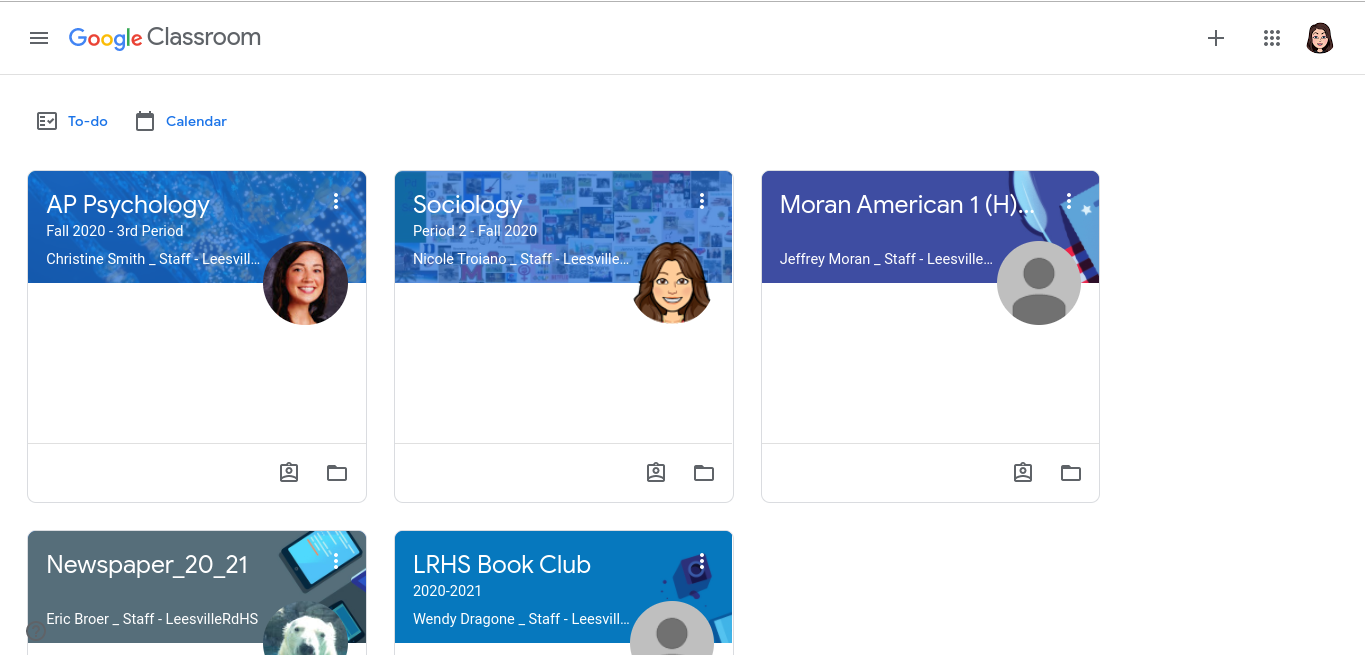Screen dimensions: 1365x655
Task: Click the plus icon to join a class
Action: pos(1216,38)
